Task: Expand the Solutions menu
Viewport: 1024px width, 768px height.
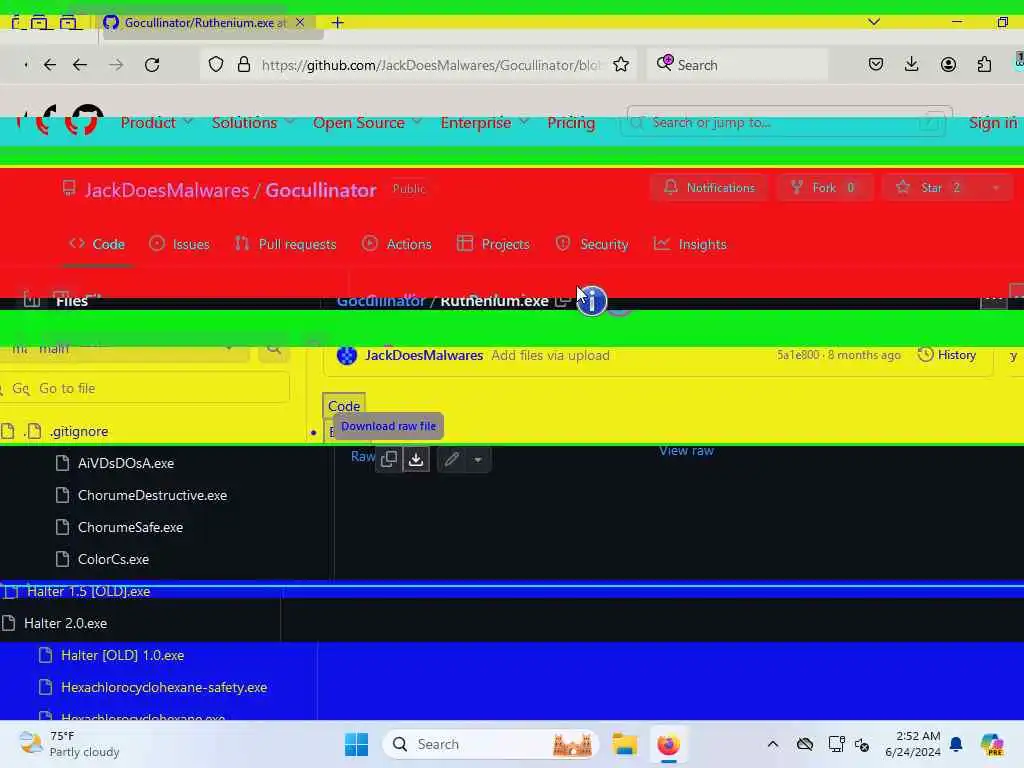Action: 253,123
